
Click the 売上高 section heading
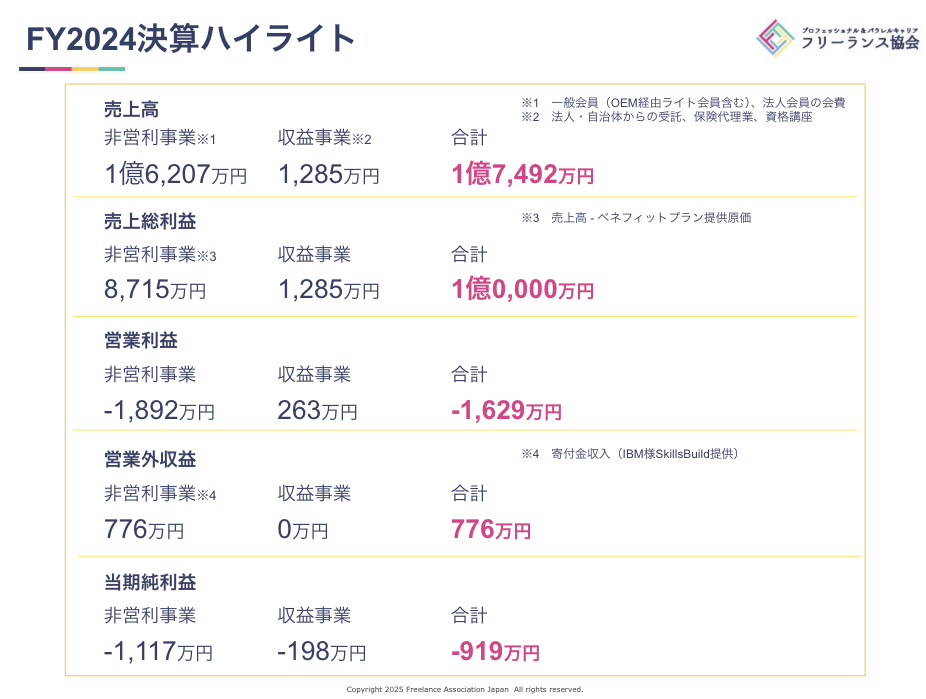coord(131,110)
